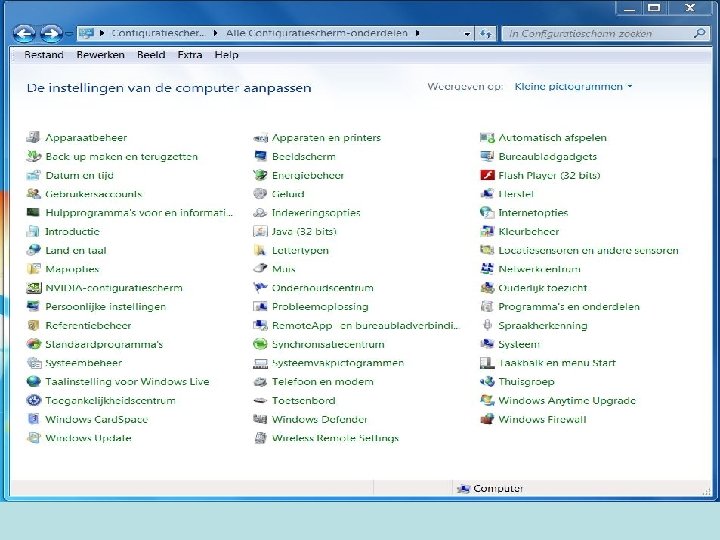Open Apparaatbeheer icon
Screen dimensions: 720x540
click(33, 137)
